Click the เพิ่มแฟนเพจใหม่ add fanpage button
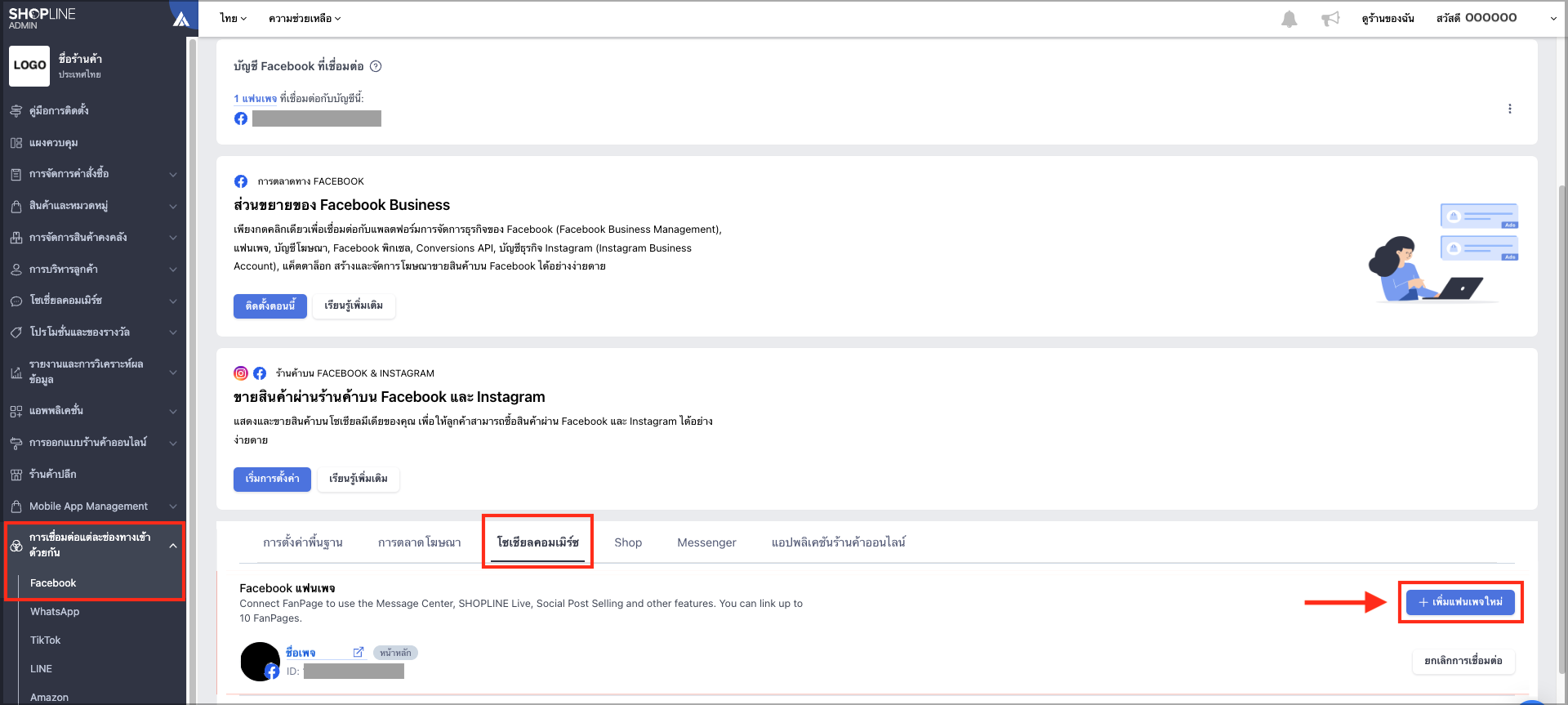Viewport: 1568px width, 705px height. (1460, 602)
